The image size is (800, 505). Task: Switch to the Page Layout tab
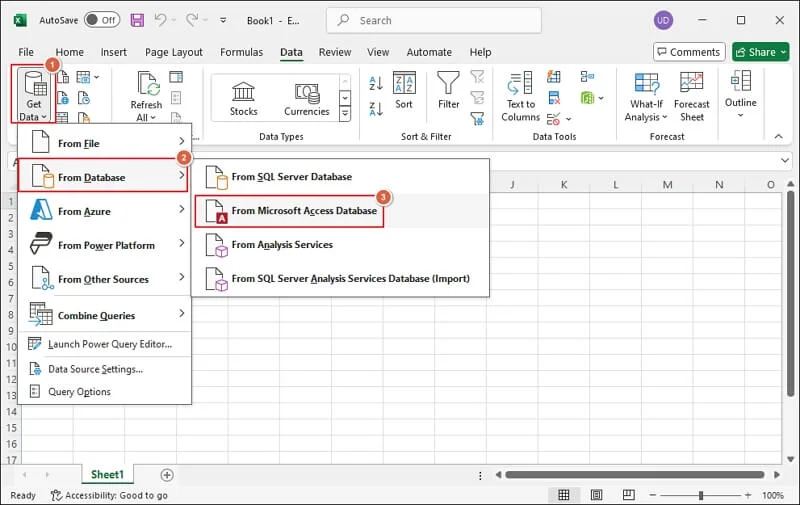pyautogui.click(x=173, y=52)
